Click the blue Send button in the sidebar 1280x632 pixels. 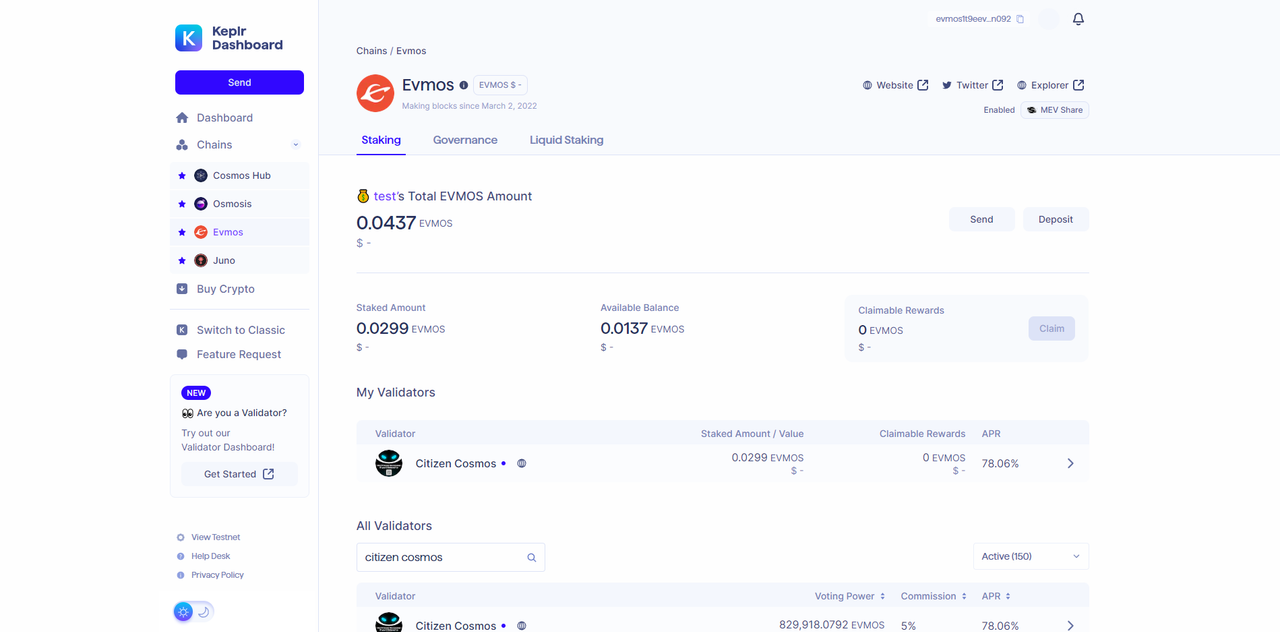click(239, 82)
